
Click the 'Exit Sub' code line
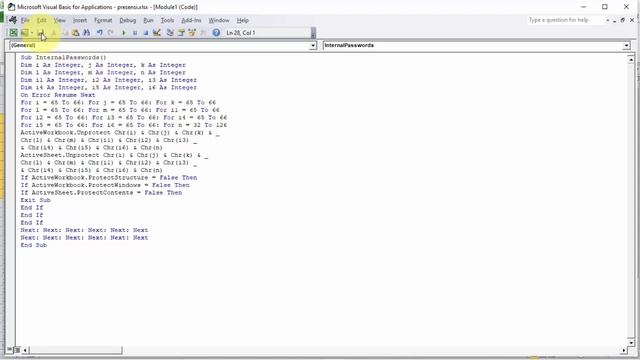[x=36, y=200]
